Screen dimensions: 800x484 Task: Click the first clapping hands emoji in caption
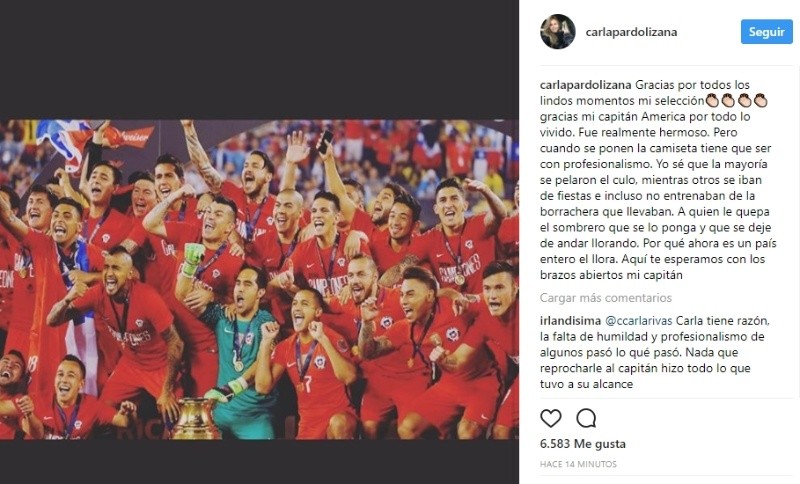[712, 100]
